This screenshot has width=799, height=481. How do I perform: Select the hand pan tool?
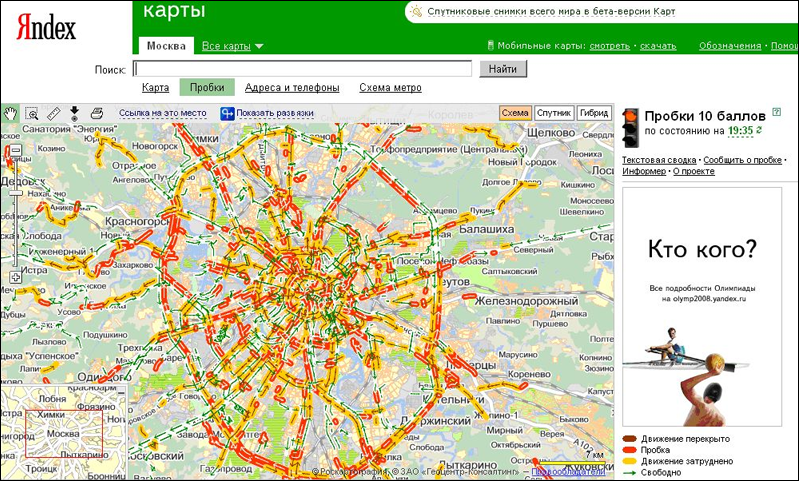[10, 113]
